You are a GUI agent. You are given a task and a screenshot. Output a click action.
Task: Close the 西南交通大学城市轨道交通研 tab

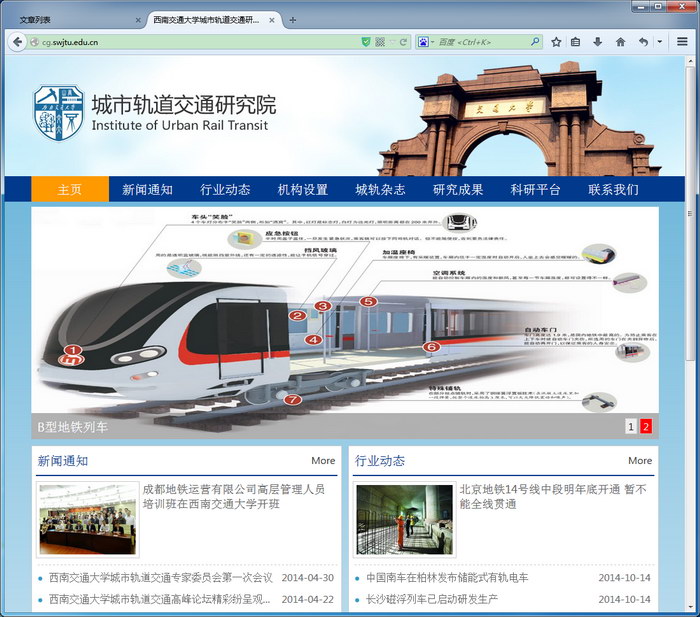pyautogui.click(x=271, y=20)
